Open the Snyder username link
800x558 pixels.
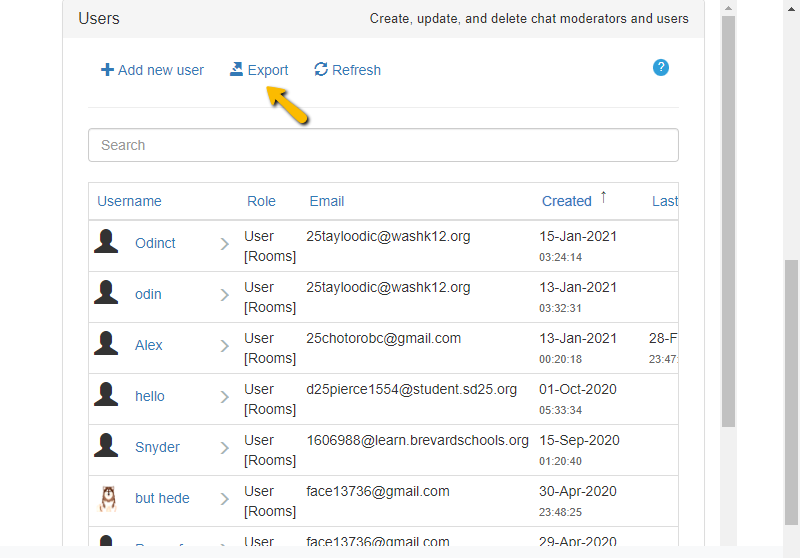click(x=157, y=447)
